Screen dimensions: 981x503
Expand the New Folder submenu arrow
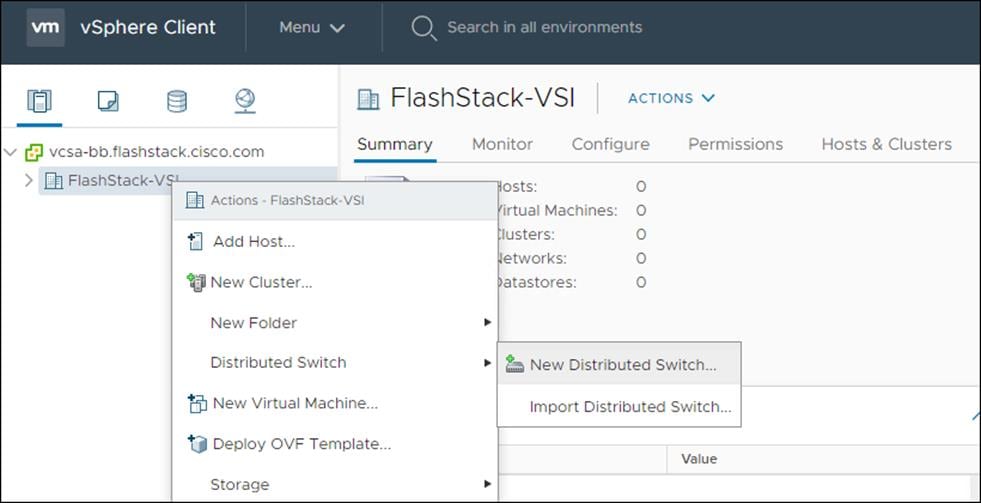pyautogui.click(x=487, y=323)
